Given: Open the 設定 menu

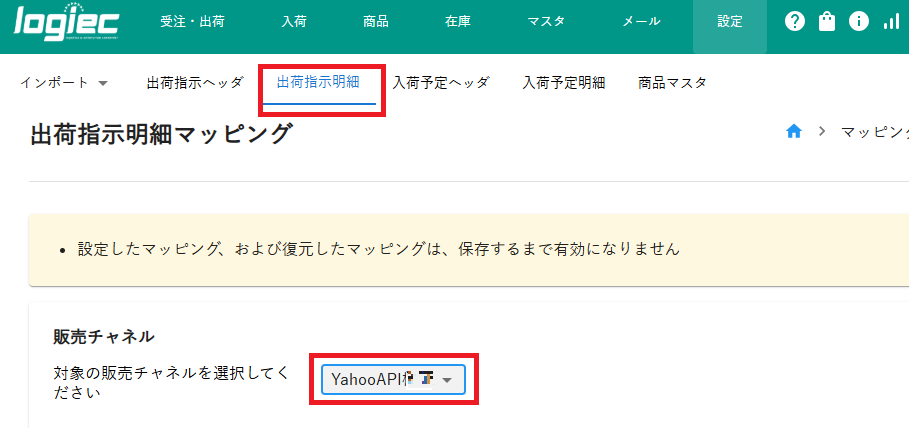Looking at the screenshot, I should [x=730, y=22].
